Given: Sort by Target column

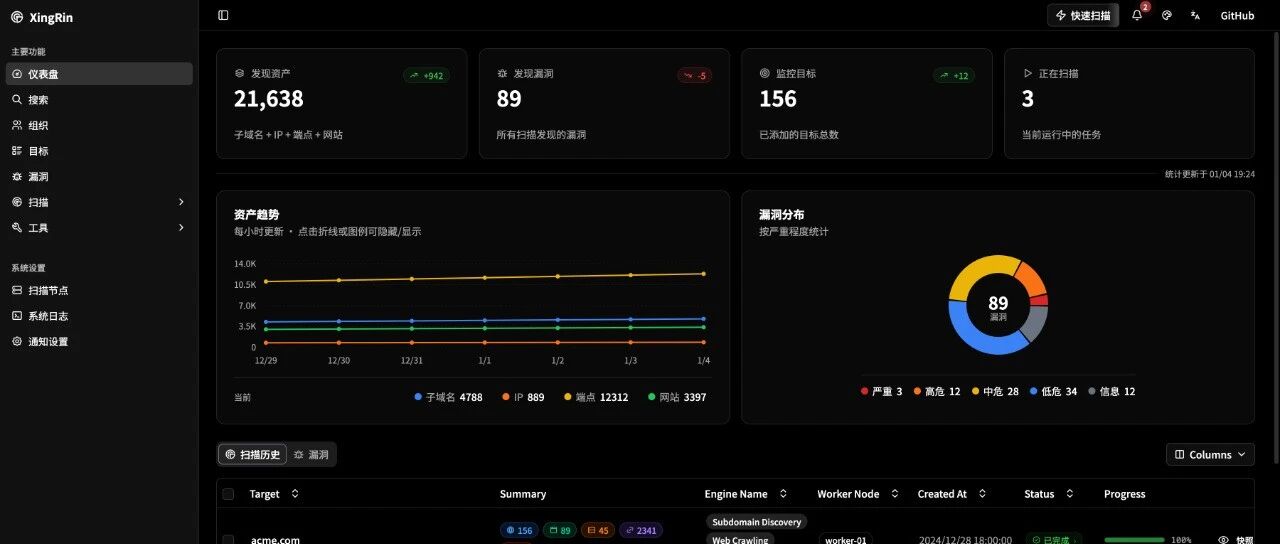Looking at the screenshot, I should pyautogui.click(x=274, y=494).
